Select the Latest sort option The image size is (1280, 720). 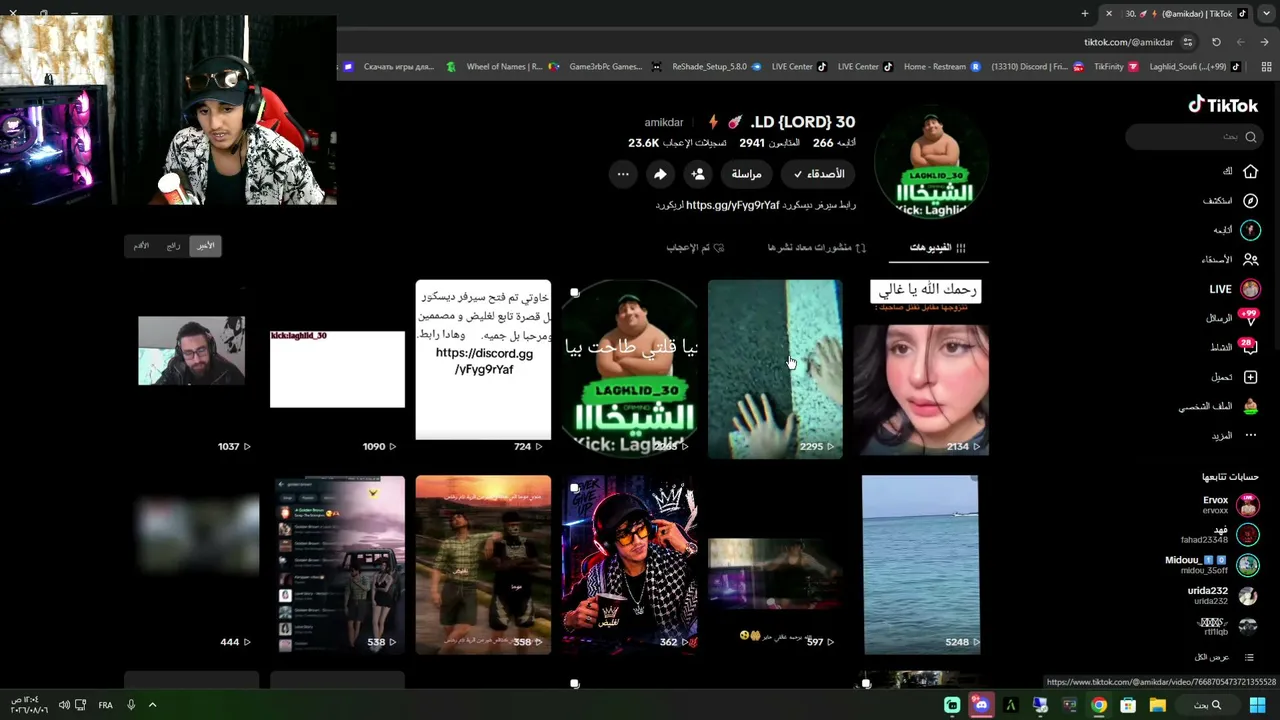point(206,246)
